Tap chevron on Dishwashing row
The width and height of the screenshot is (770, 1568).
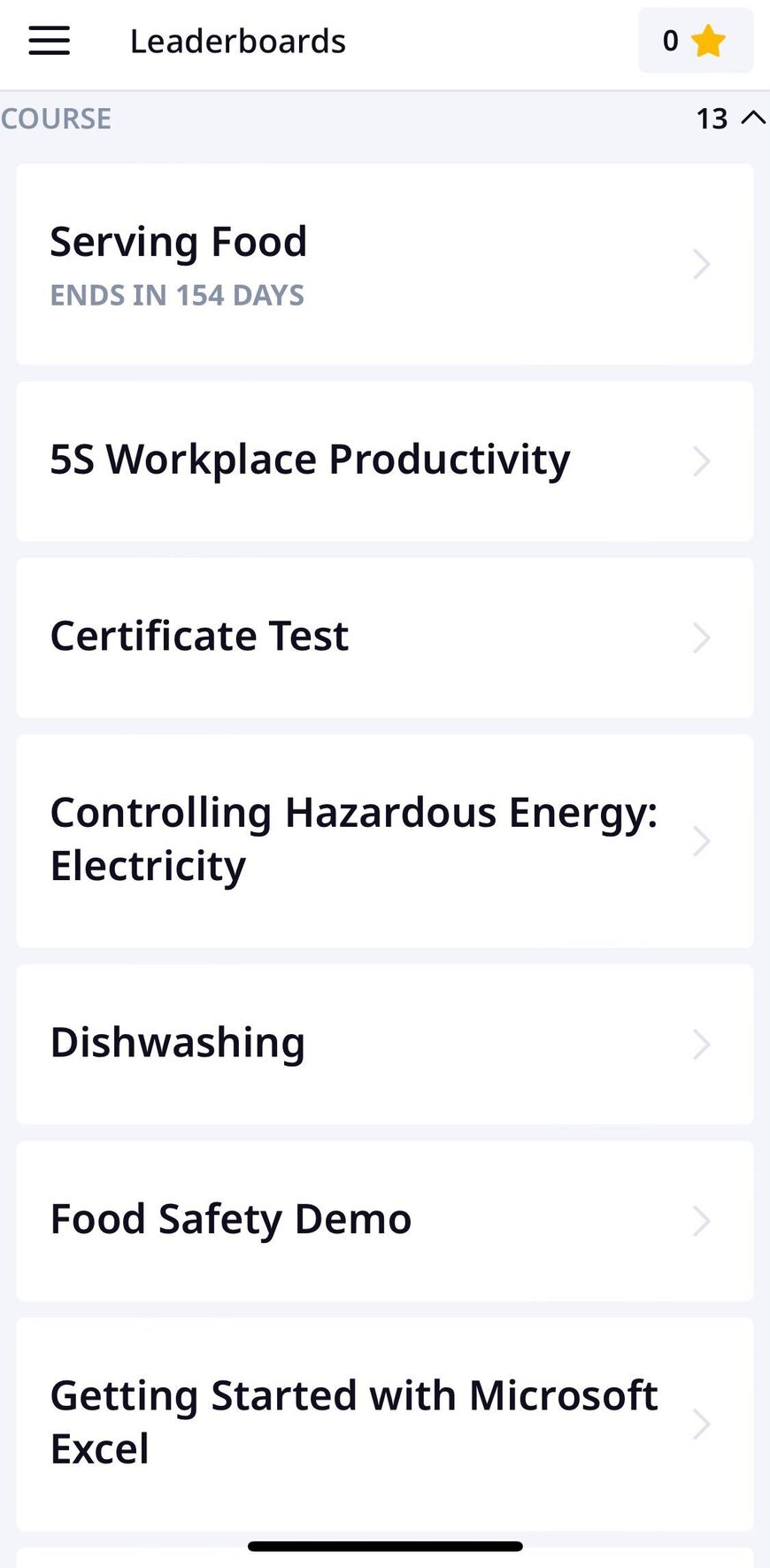coord(701,1045)
